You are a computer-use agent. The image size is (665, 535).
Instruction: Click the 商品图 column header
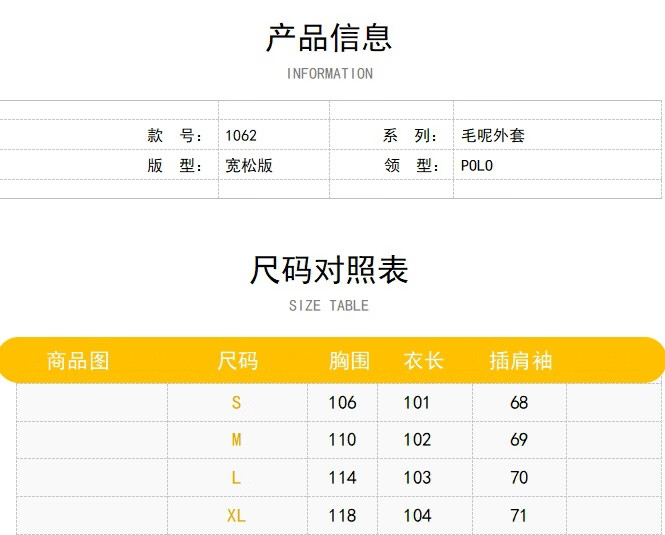tap(78, 361)
